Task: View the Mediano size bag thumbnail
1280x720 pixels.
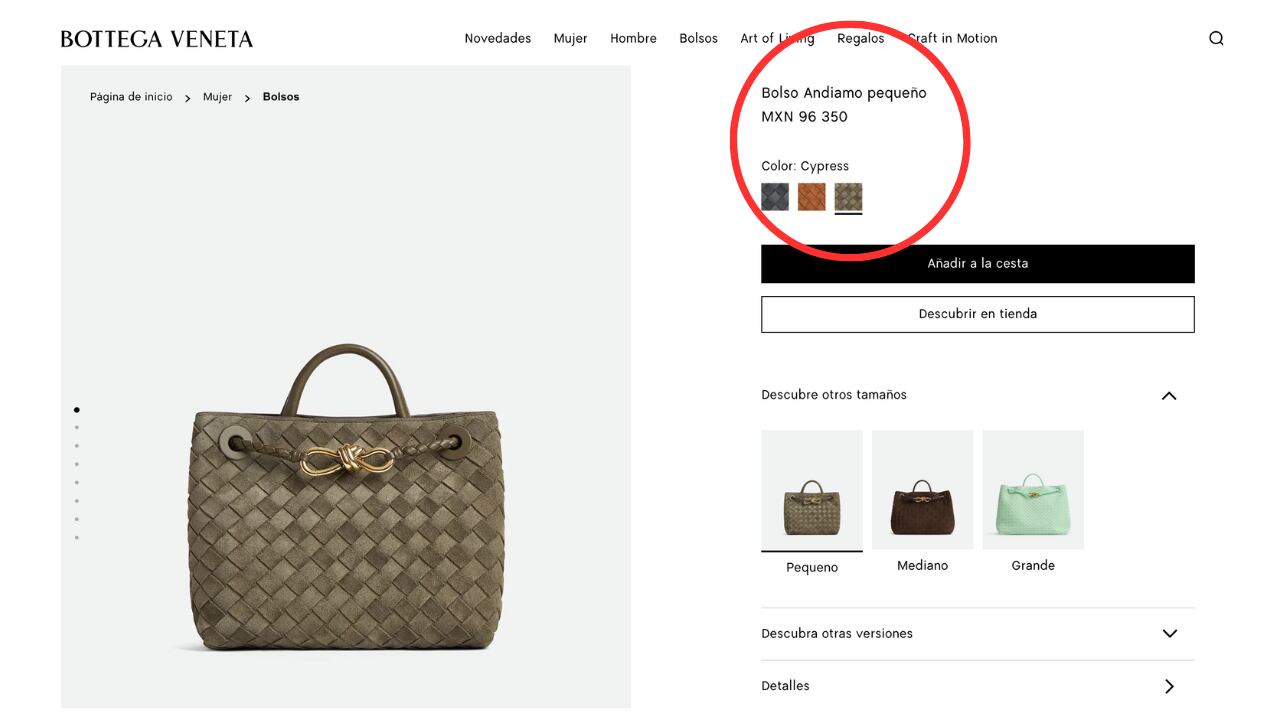Action: tap(922, 489)
